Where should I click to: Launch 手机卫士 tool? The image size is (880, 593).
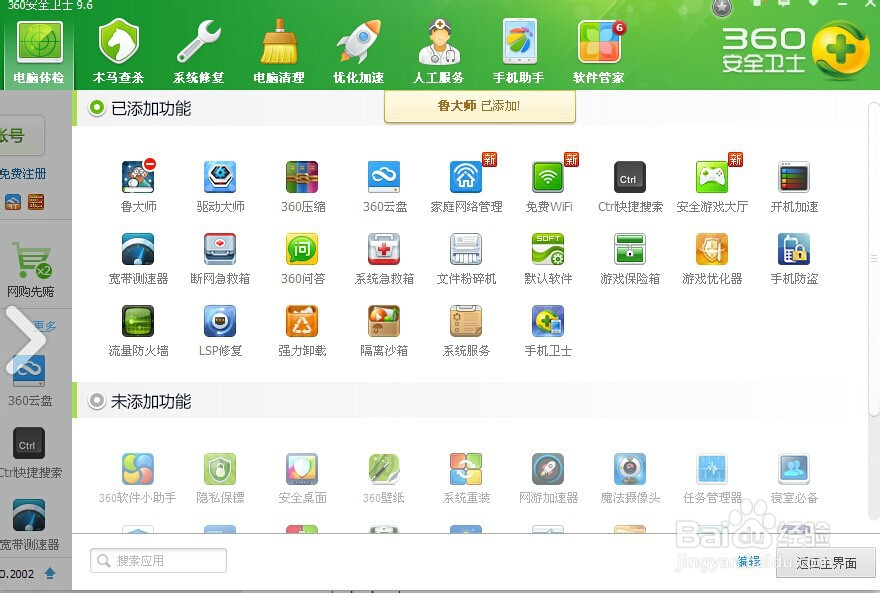pos(548,321)
